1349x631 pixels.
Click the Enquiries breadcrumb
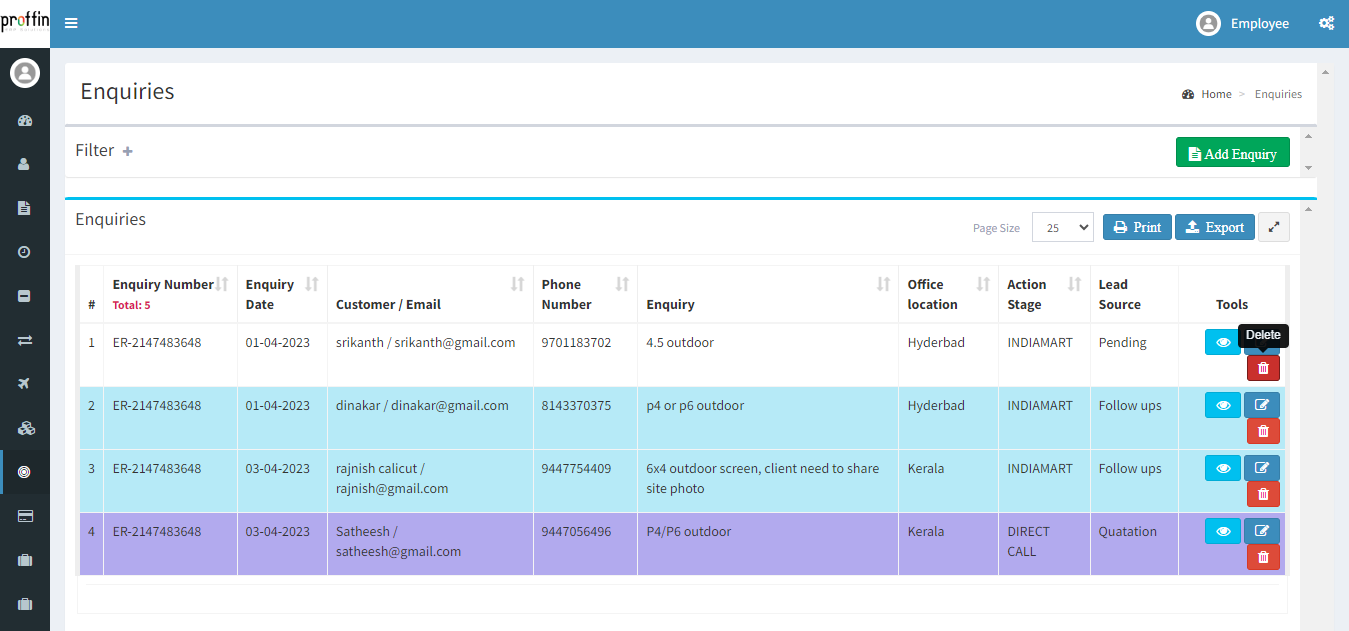click(x=1278, y=94)
